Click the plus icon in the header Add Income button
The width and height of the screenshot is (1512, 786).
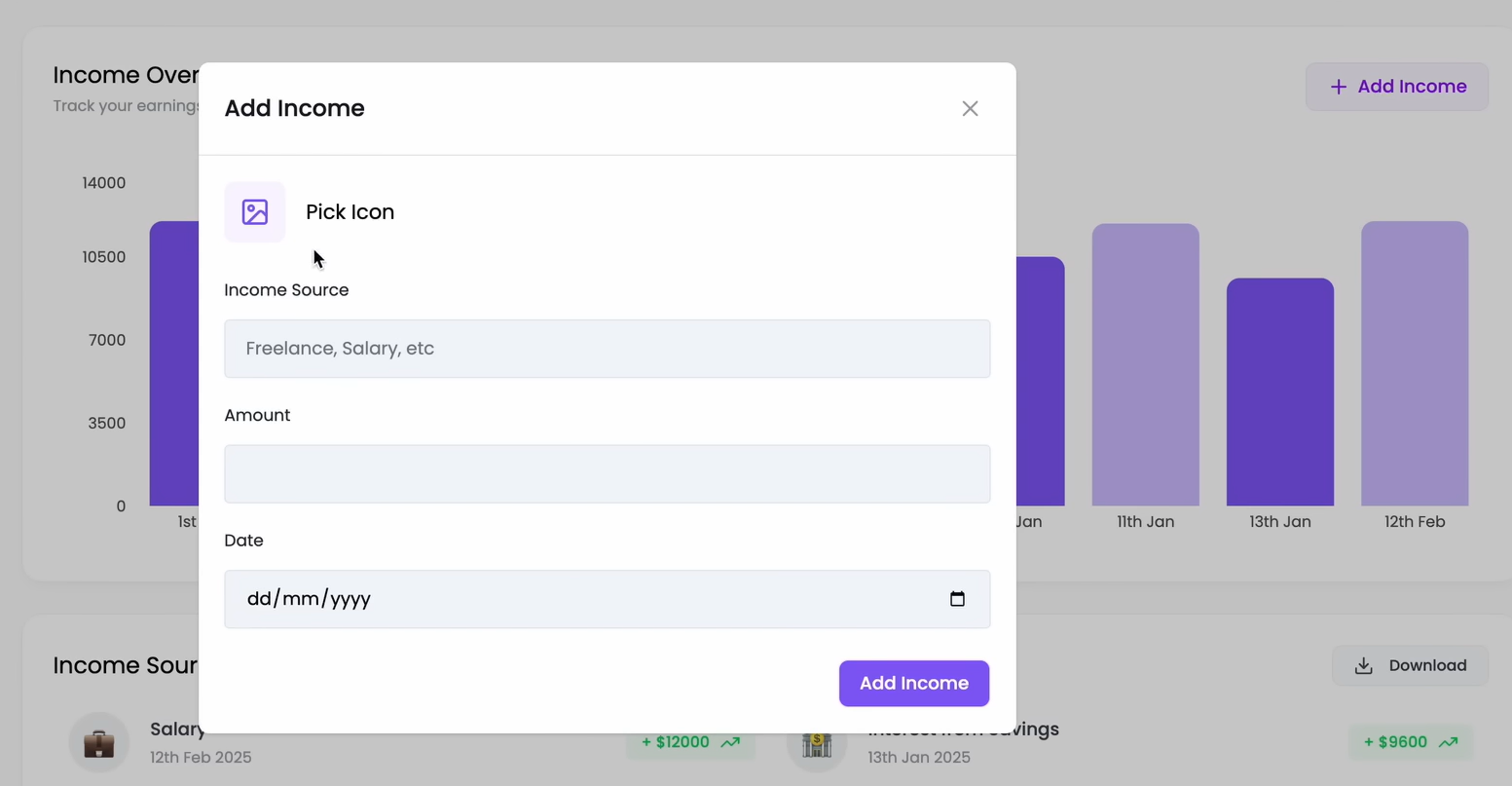click(x=1339, y=87)
